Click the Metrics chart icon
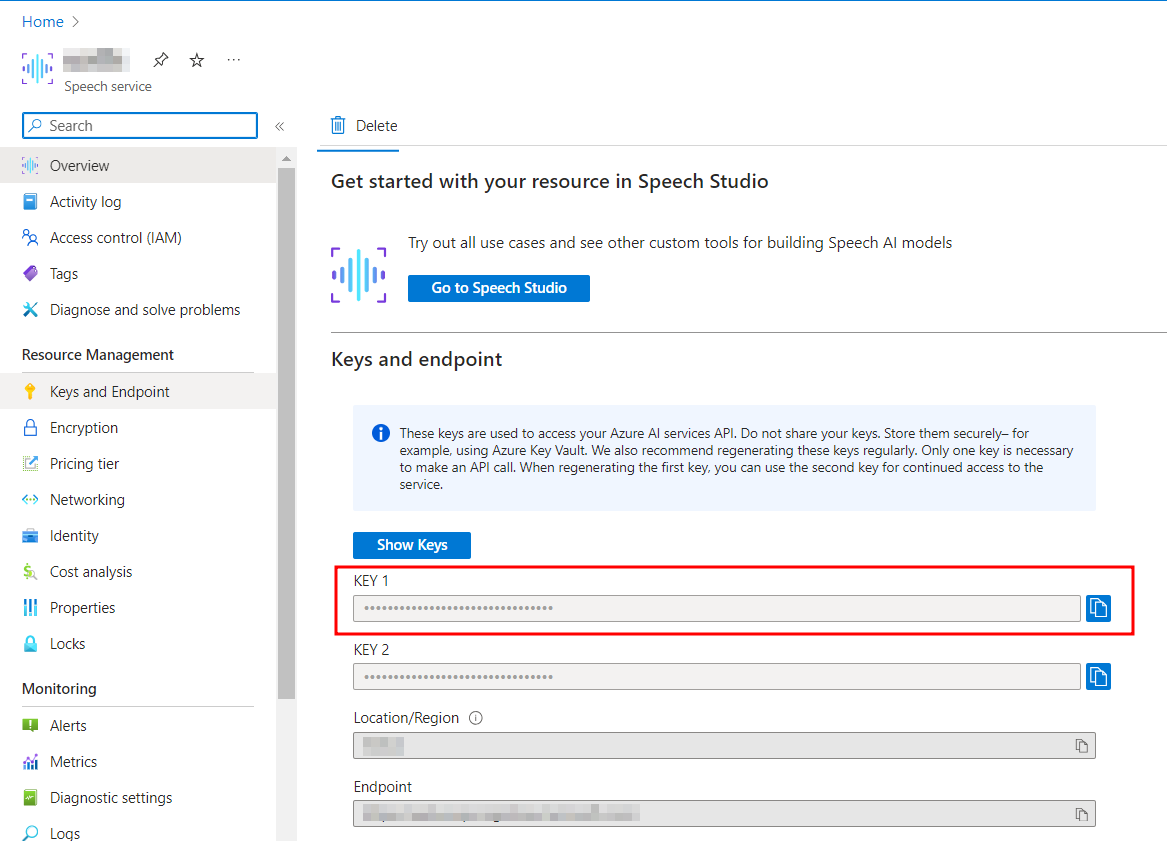The height and width of the screenshot is (841, 1167). click(x=31, y=761)
